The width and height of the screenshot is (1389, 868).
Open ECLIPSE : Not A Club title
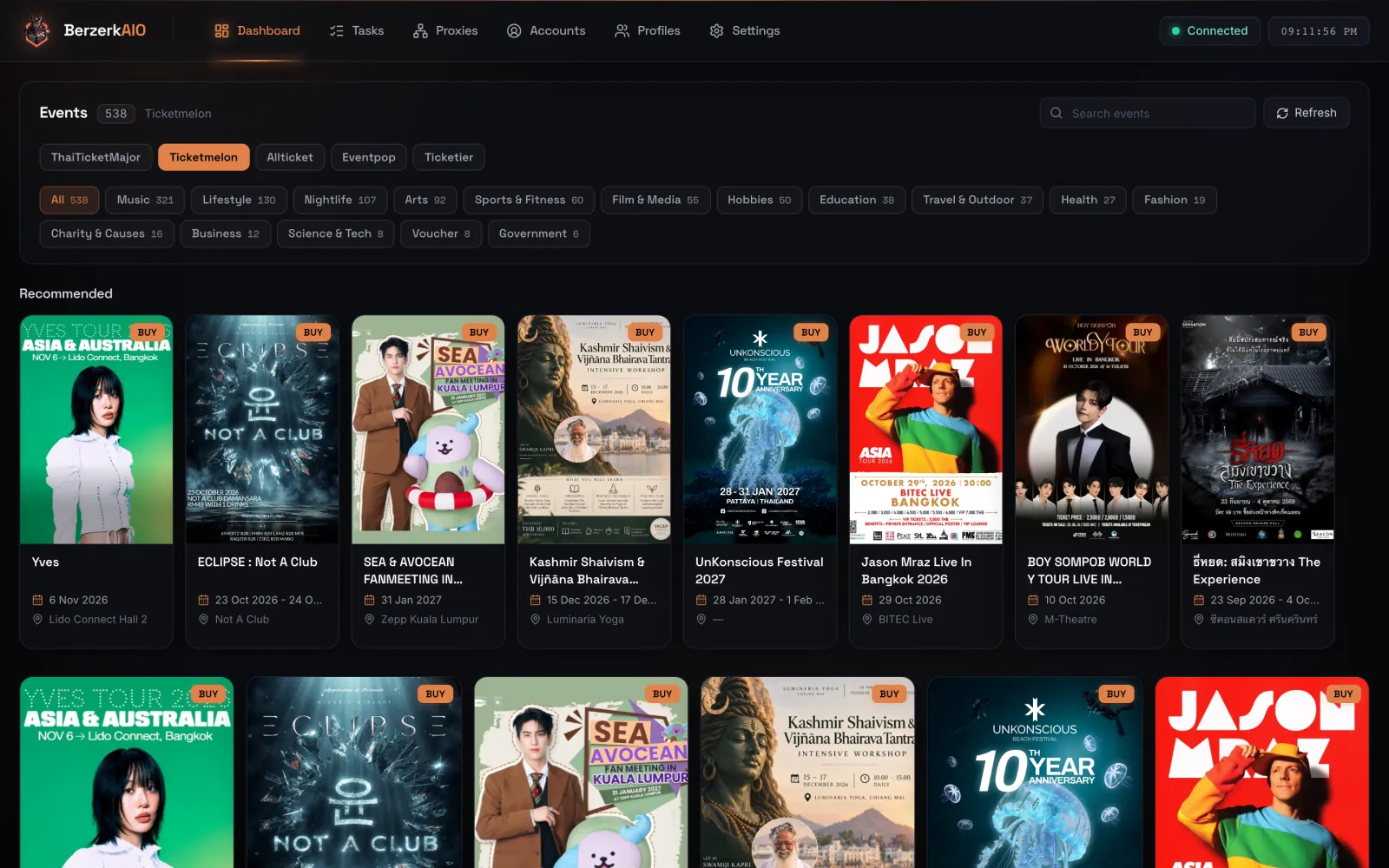(x=258, y=562)
